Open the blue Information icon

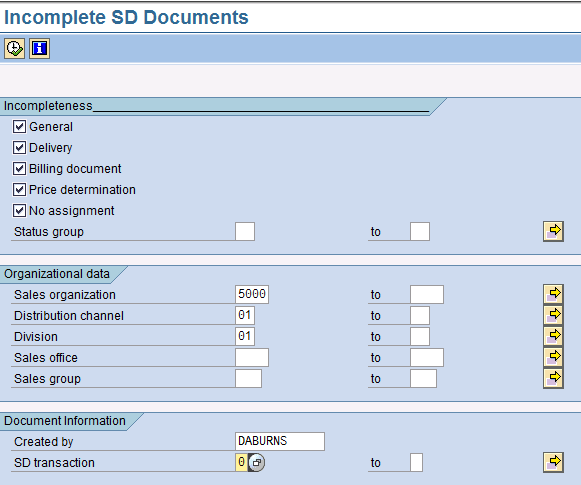tap(39, 49)
